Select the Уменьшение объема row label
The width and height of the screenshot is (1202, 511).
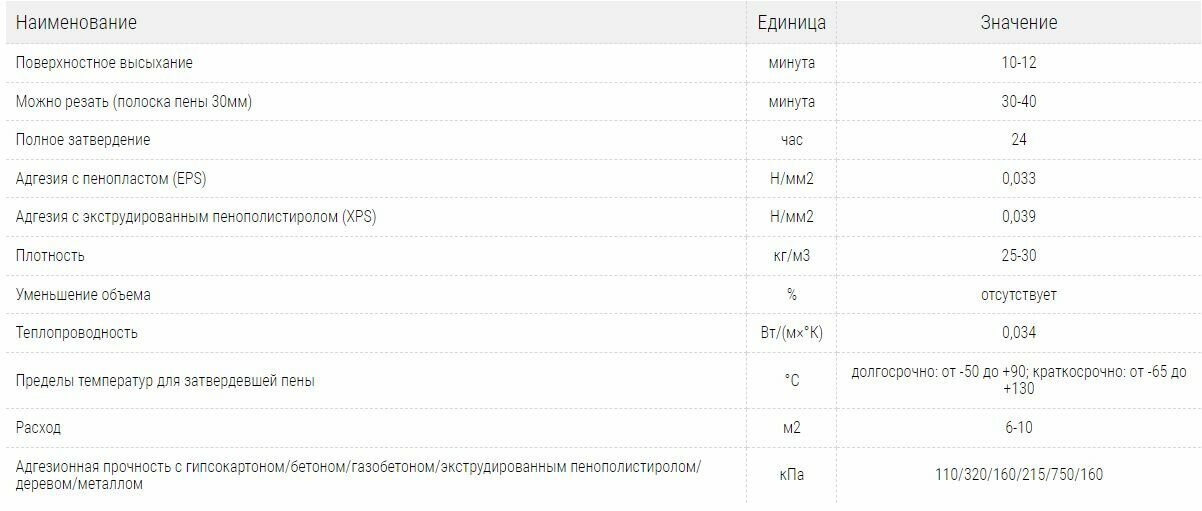pos(83,294)
